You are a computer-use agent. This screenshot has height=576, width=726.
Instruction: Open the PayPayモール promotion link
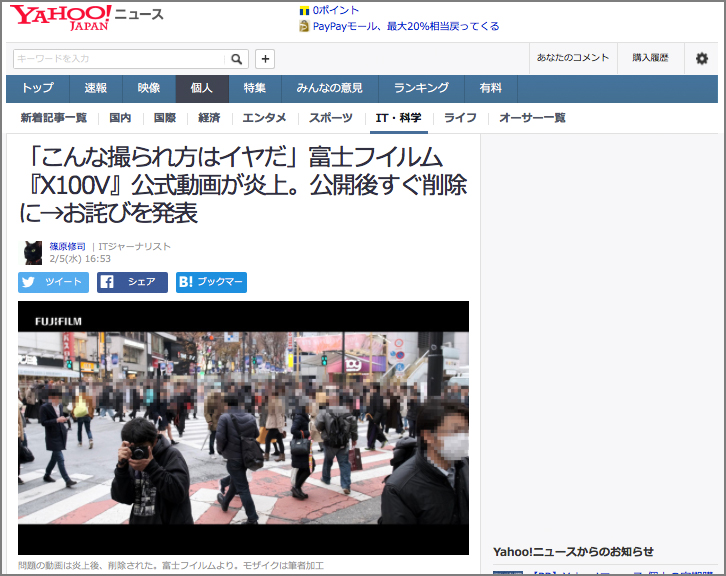[x=406, y=26]
